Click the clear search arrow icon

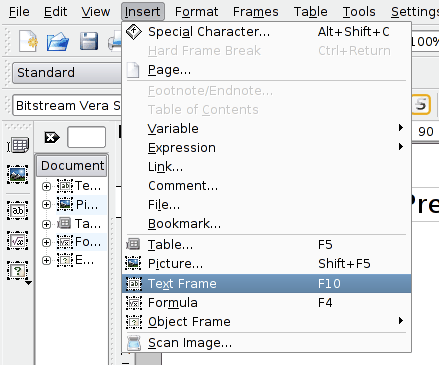tap(52, 137)
